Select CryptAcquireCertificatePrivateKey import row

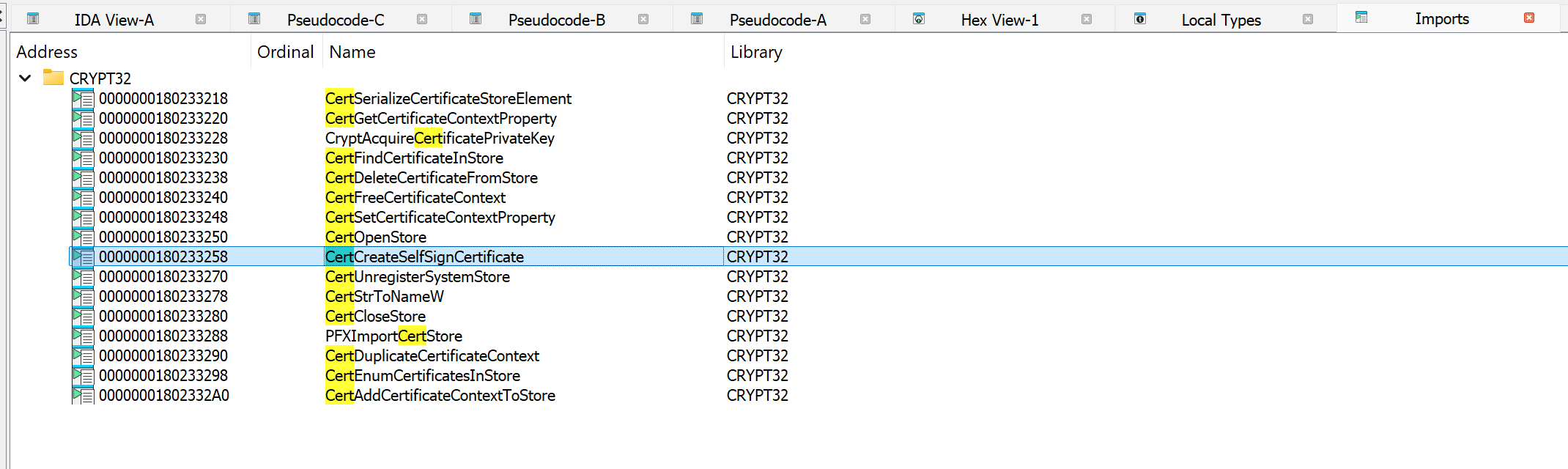pos(440,139)
